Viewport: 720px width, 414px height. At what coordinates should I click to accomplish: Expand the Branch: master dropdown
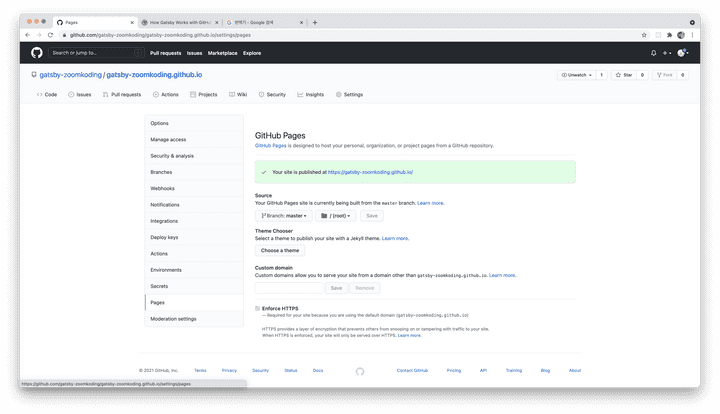coord(284,216)
